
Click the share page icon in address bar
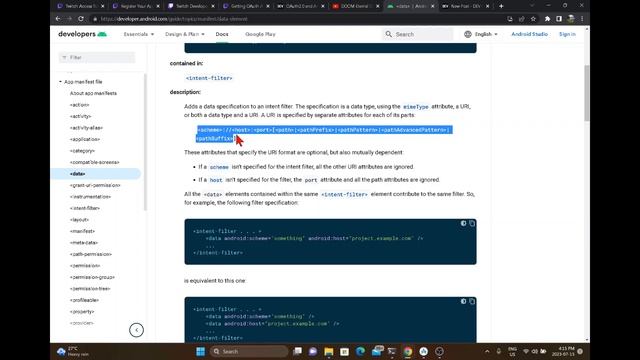pyautogui.click(x=522, y=19)
